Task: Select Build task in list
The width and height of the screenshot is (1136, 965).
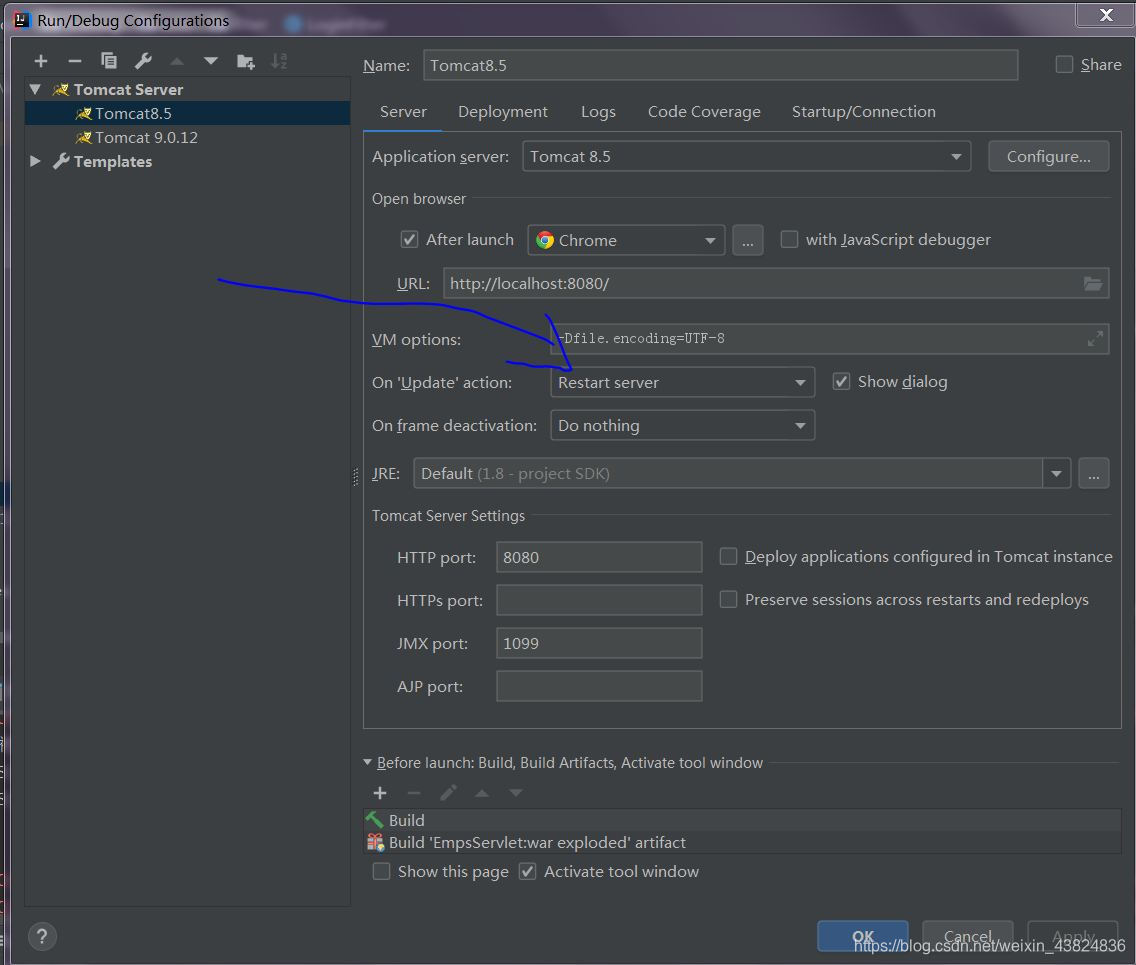Action: click(x=742, y=820)
